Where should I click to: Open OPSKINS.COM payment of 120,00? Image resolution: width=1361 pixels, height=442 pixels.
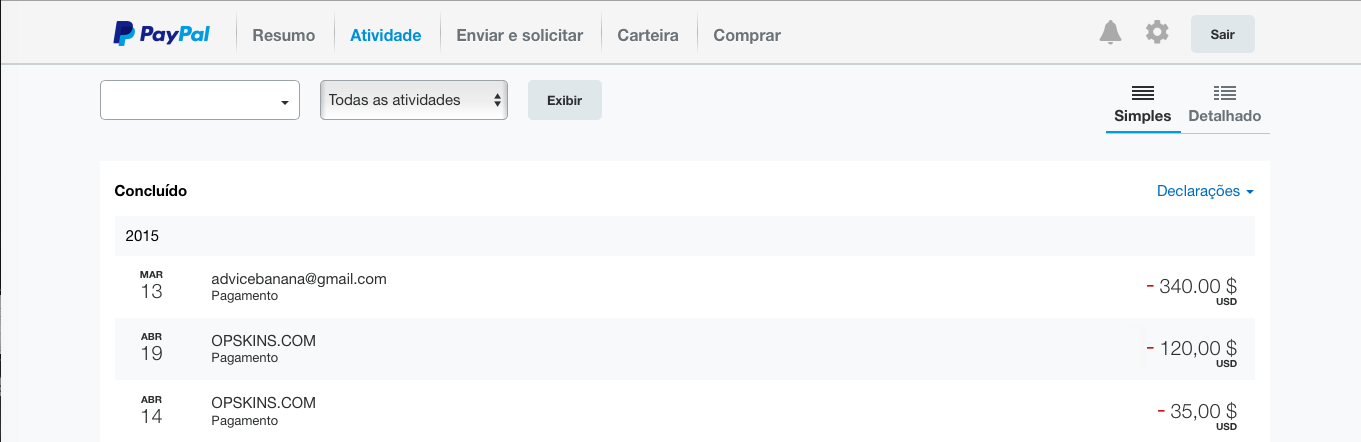263,341
